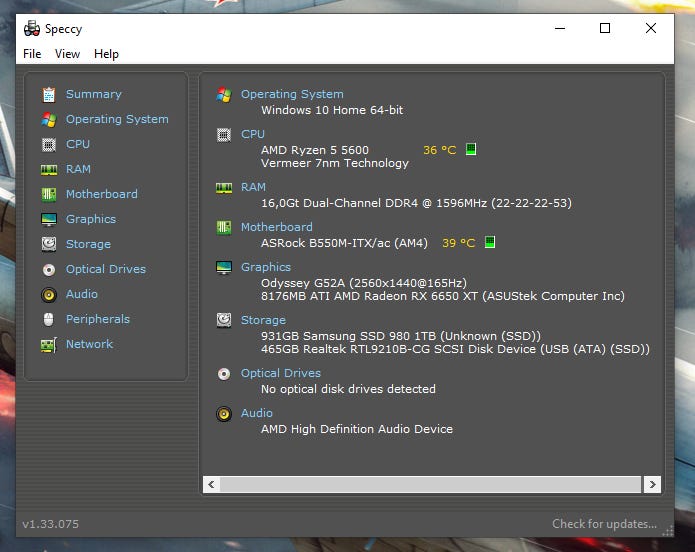This screenshot has width=695, height=552.
Task: Click the Motherboard icon in summary panel
Action: pyautogui.click(x=224, y=227)
